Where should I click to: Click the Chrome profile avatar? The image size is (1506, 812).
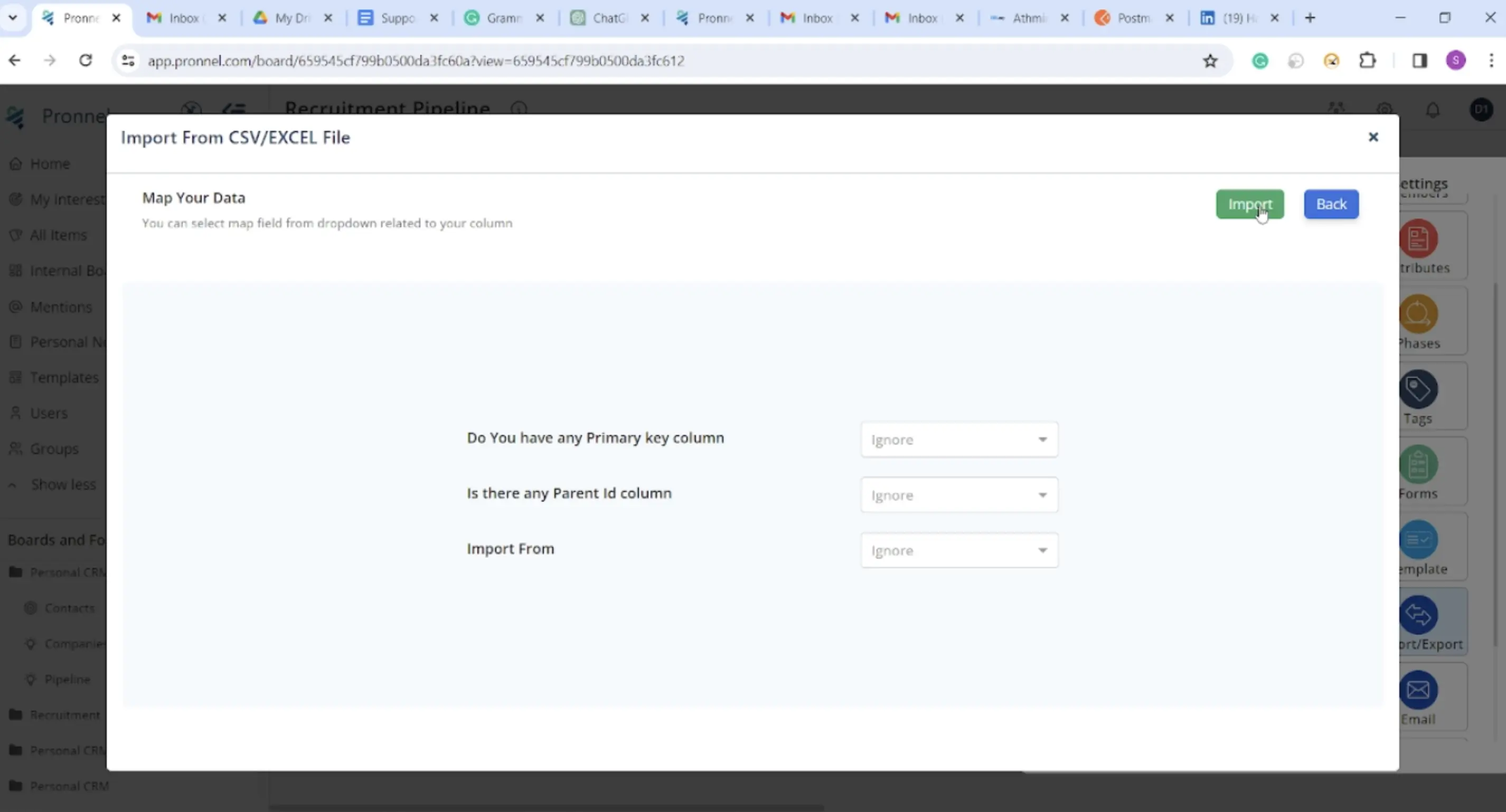coord(1456,61)
